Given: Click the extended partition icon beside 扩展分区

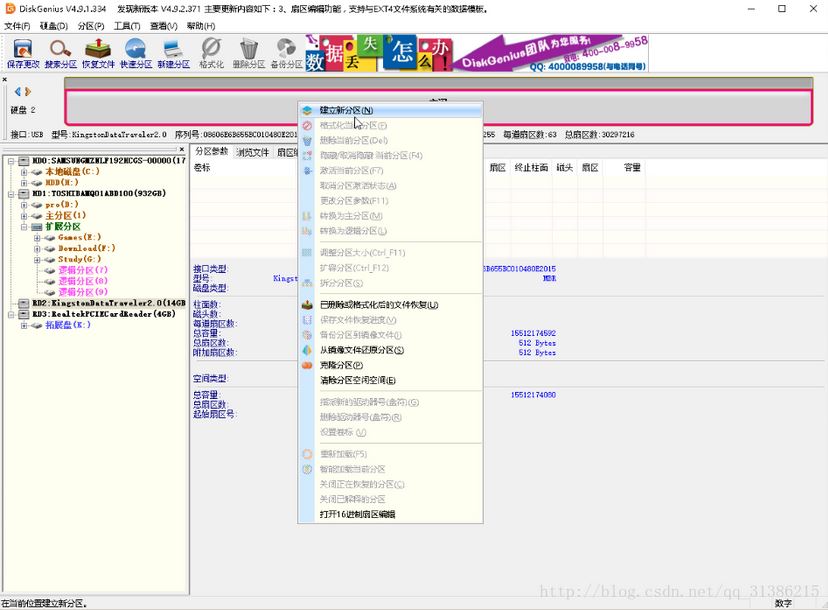Looking at the screenshot, I should [37, 227].
